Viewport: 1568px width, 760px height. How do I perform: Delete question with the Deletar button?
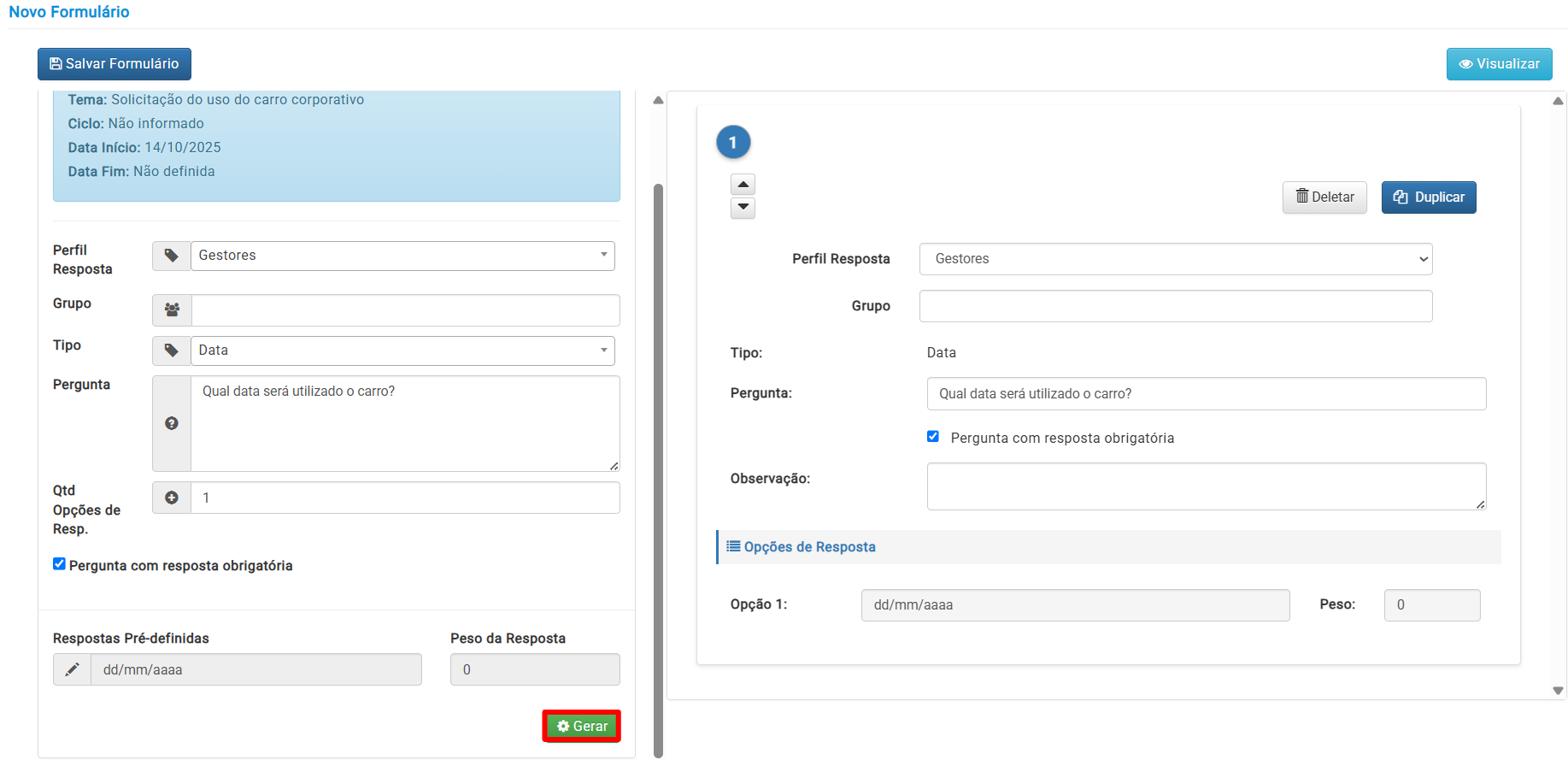coord(1324,197)
